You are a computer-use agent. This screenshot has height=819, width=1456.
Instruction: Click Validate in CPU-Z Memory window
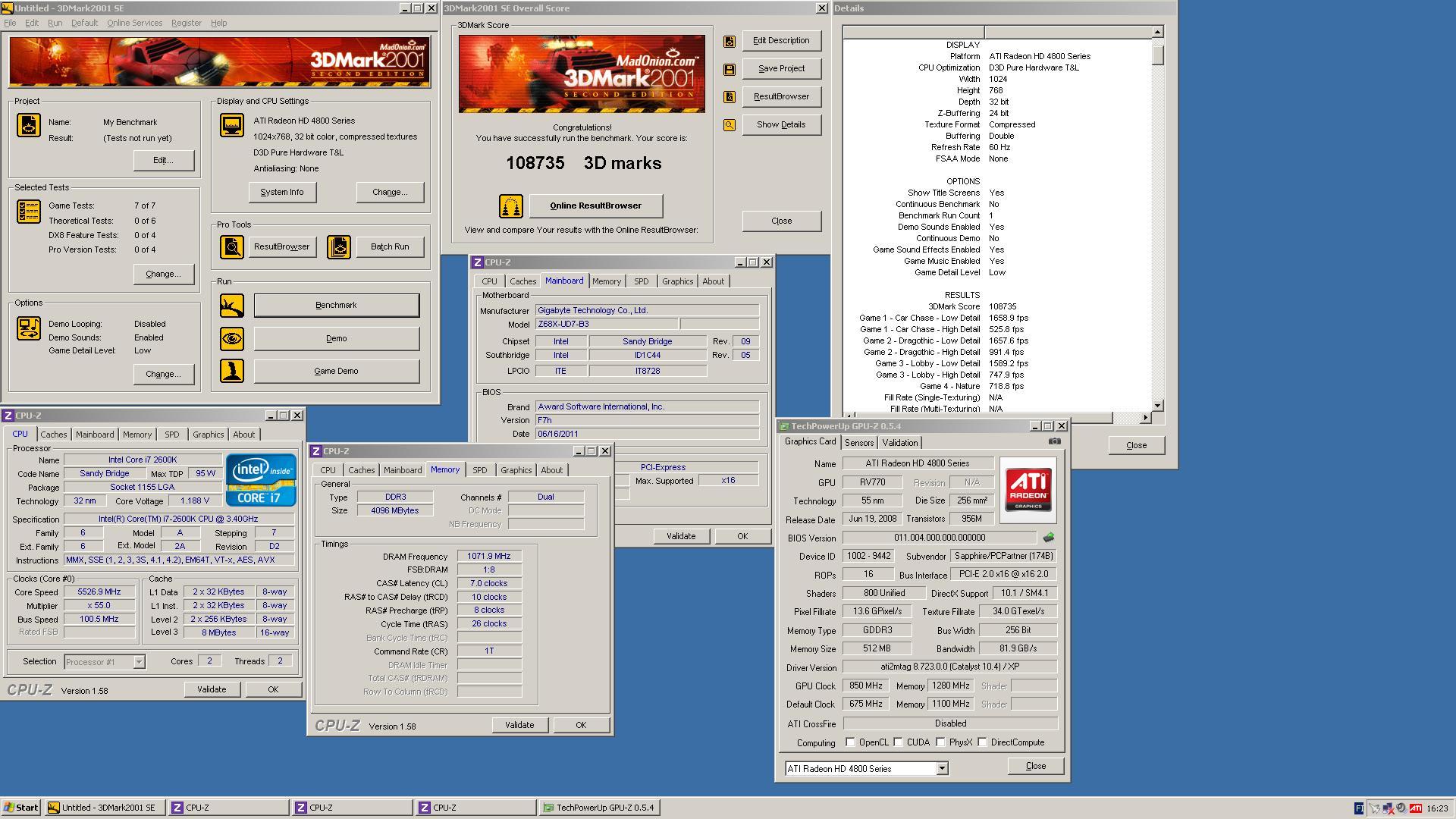519,726
